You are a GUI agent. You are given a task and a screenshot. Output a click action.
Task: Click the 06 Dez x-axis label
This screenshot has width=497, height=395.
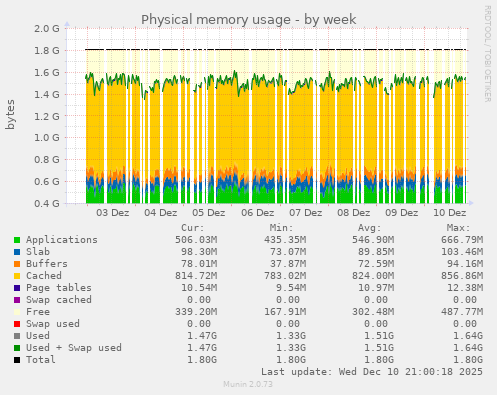click(x=258, y=213)
